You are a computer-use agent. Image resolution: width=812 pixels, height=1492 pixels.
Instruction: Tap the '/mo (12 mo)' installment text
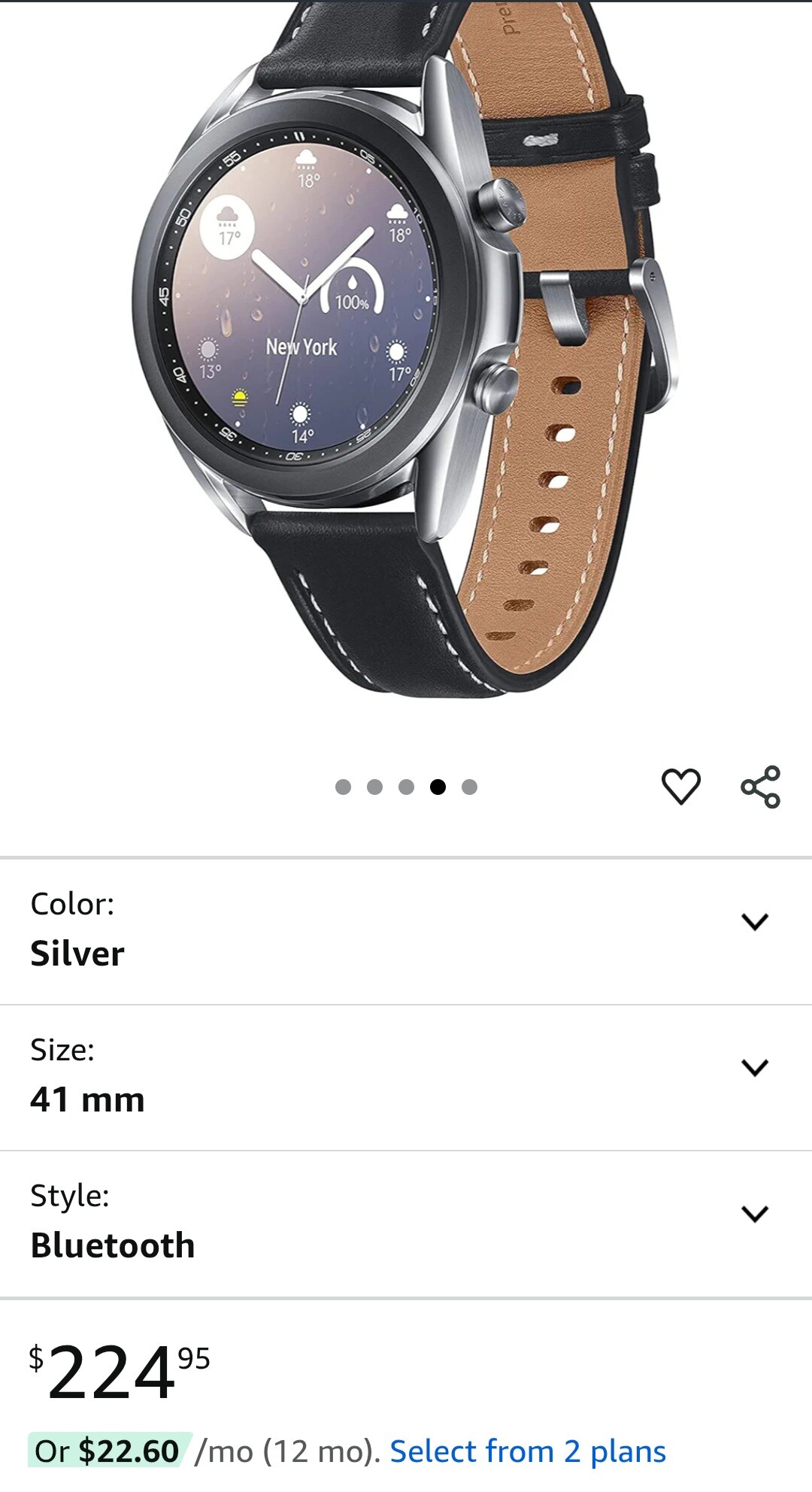(287, 1451)
